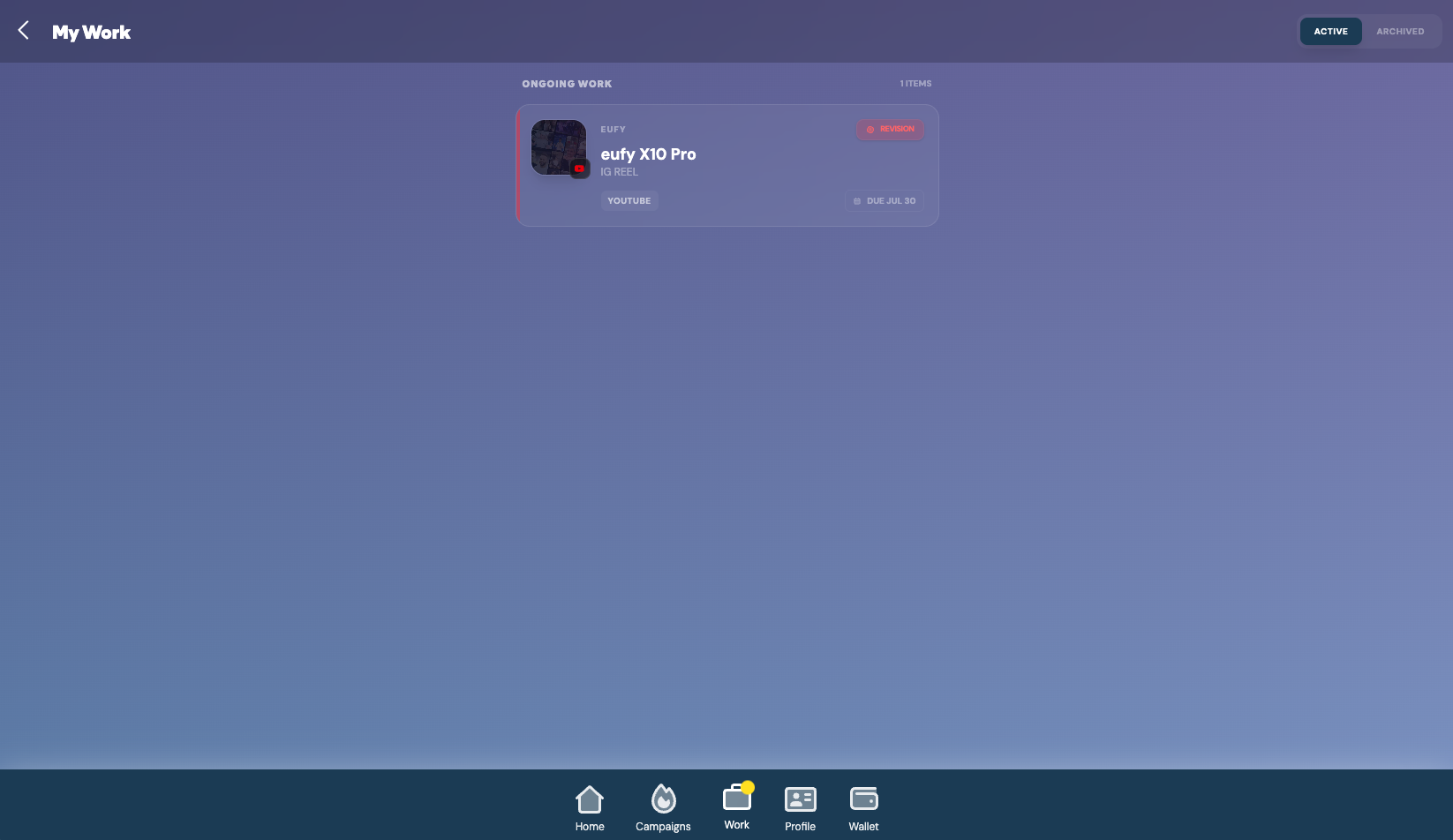This screenshot has height=840, width=1453.
Task: Click the EUFY brand label
Action: pos(614,130)
